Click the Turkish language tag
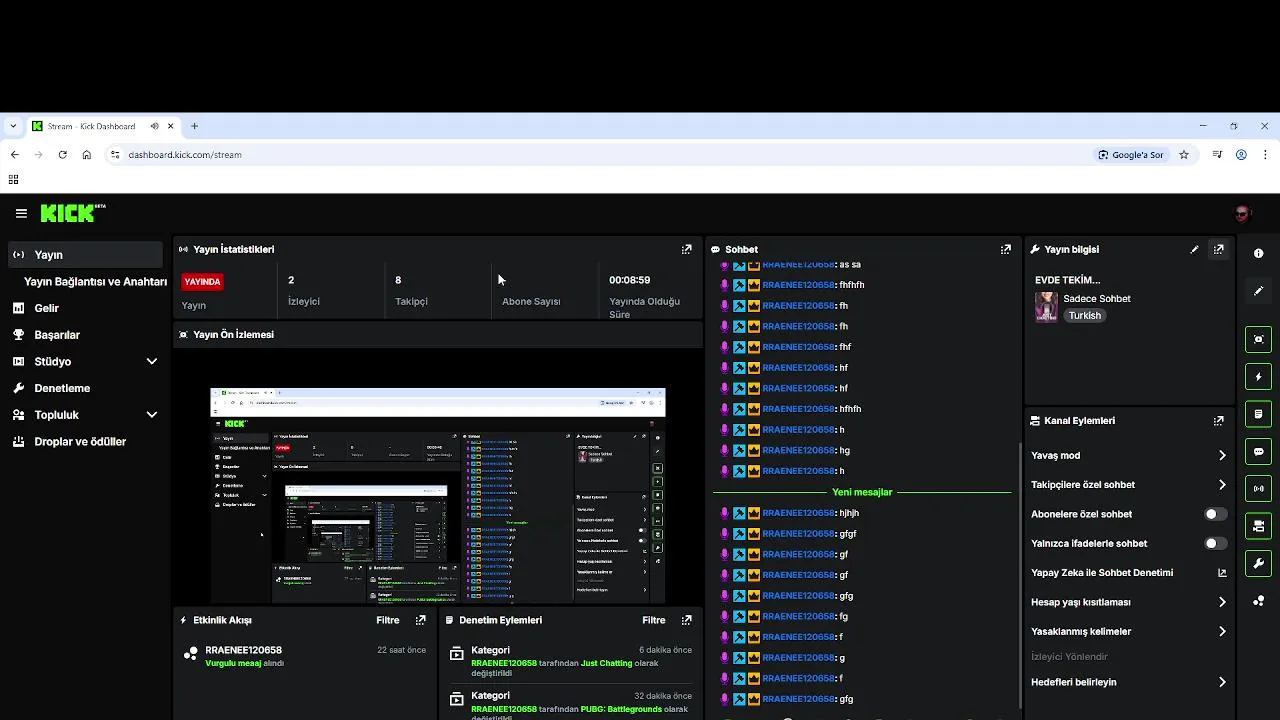Screen dimensions: 1280x720 point(1084,315)
